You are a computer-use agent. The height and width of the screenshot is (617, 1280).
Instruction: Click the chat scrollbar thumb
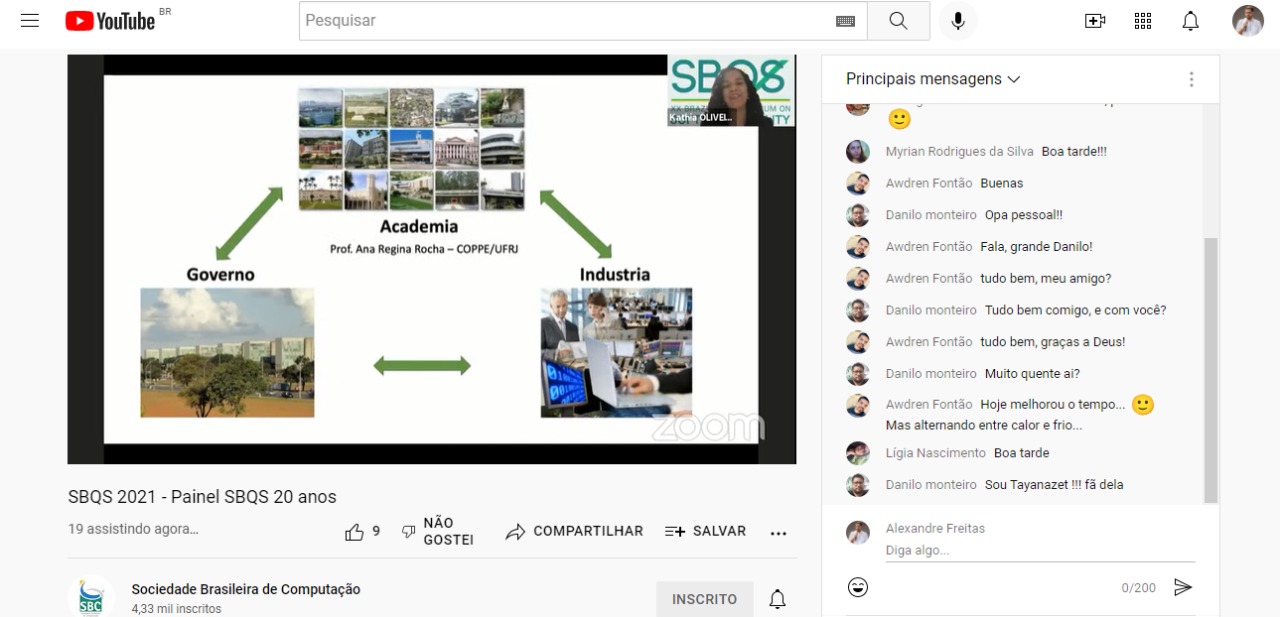click(1211, 370)
